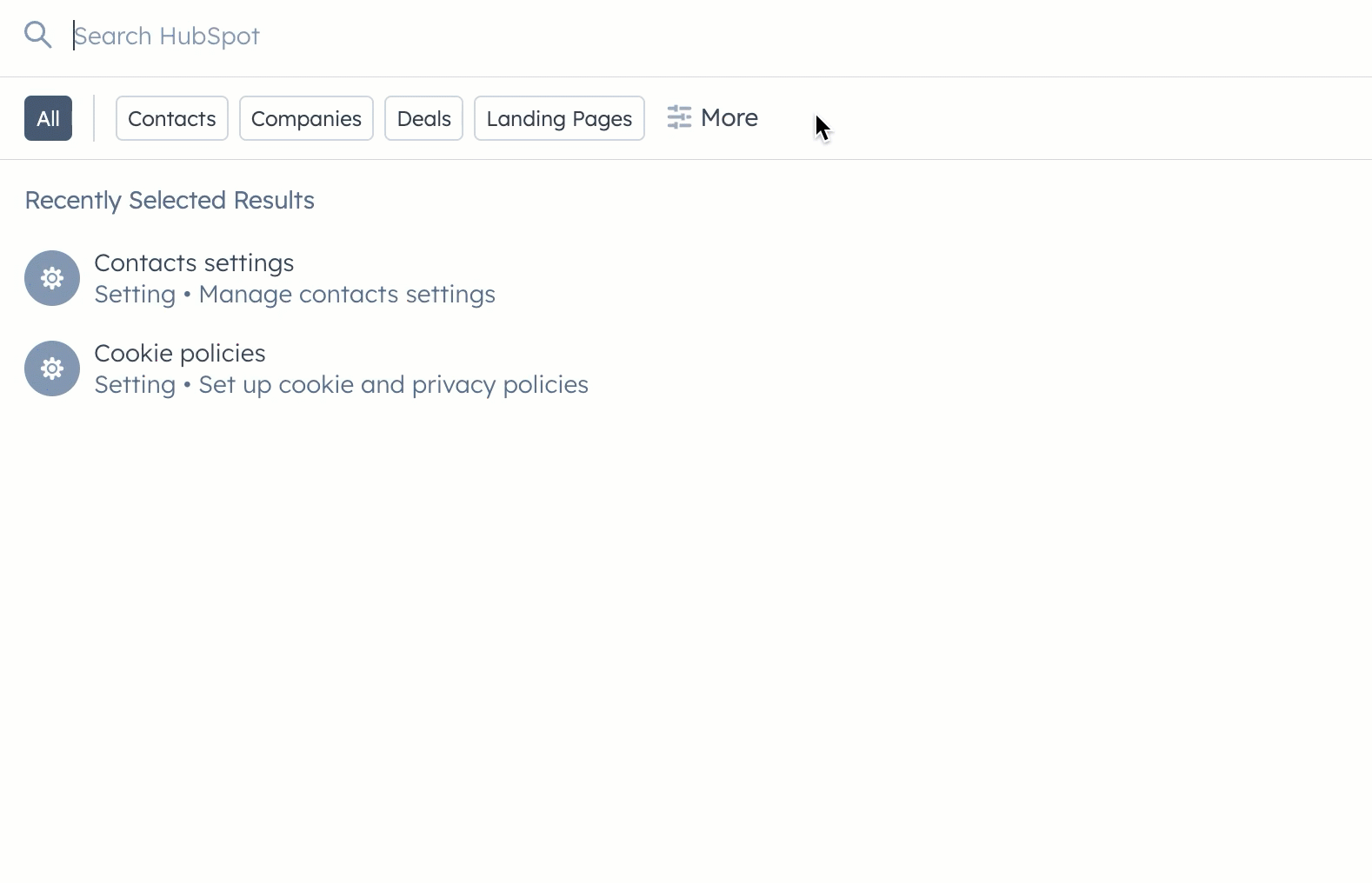1372x883 pixels.
Task: Select the All filter tab
Action: tap(48, 118)
